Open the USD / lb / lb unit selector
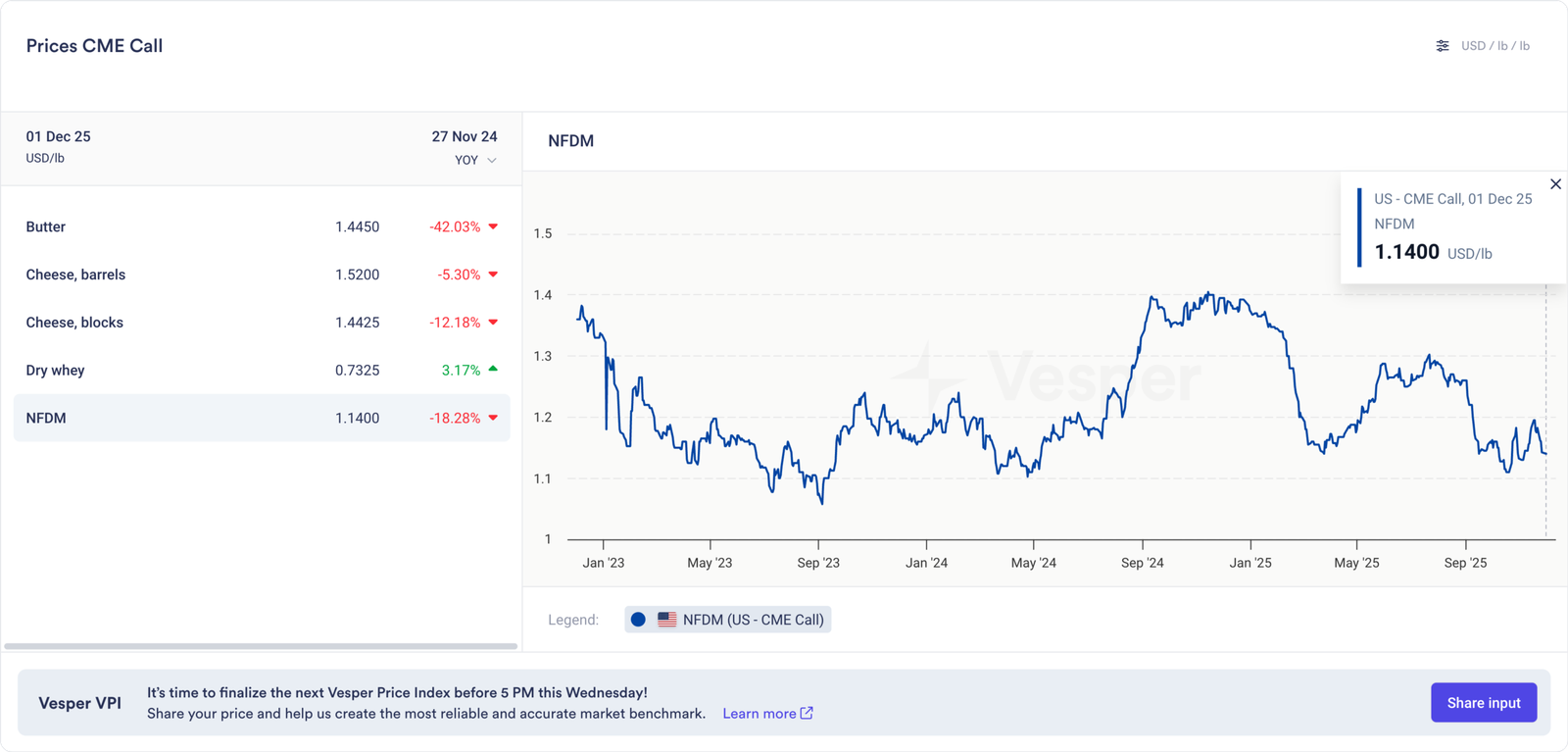The width and height of the screenshot is (1568, 752). click(1494, 46)
